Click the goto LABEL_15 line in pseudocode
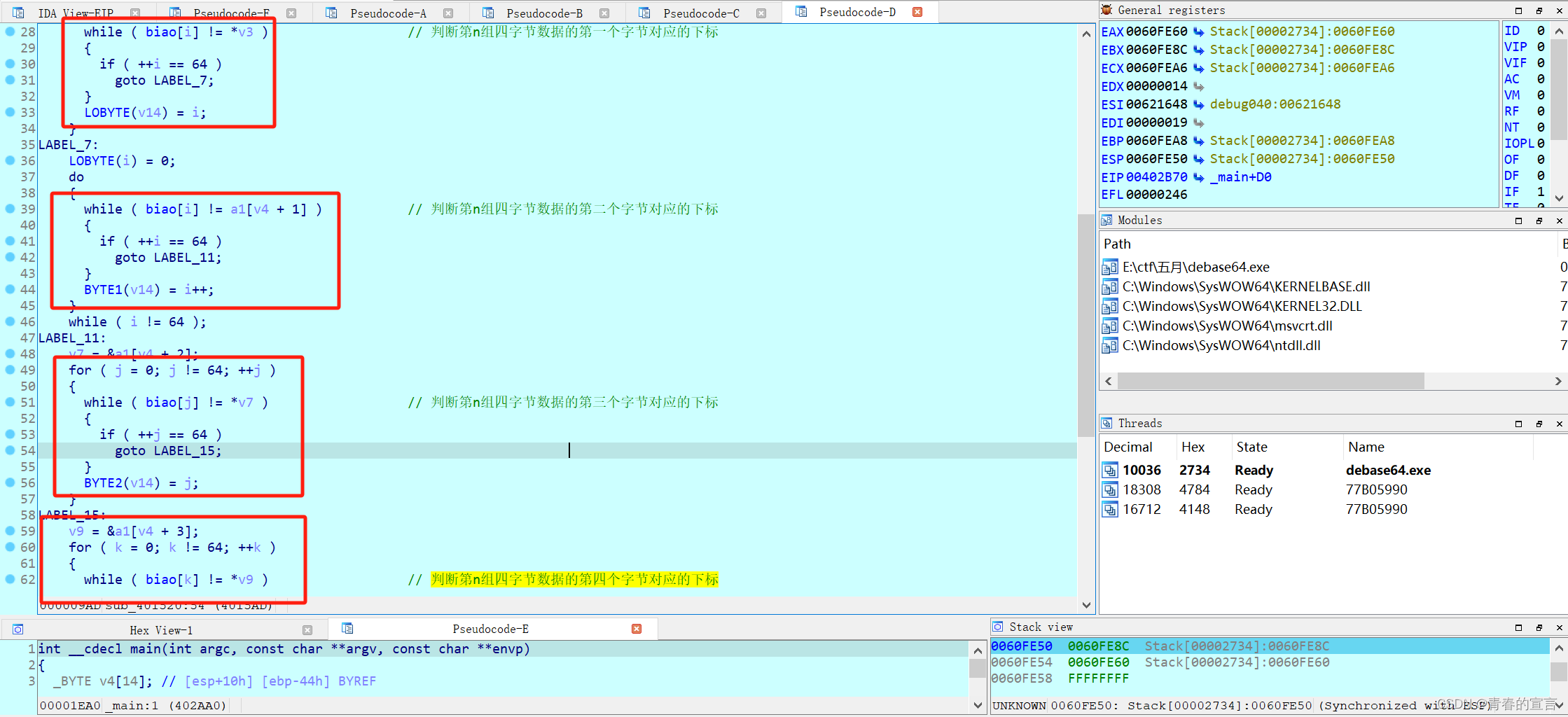The width and height of the screenshot is (1568, 717). click(x=168, y=451)
